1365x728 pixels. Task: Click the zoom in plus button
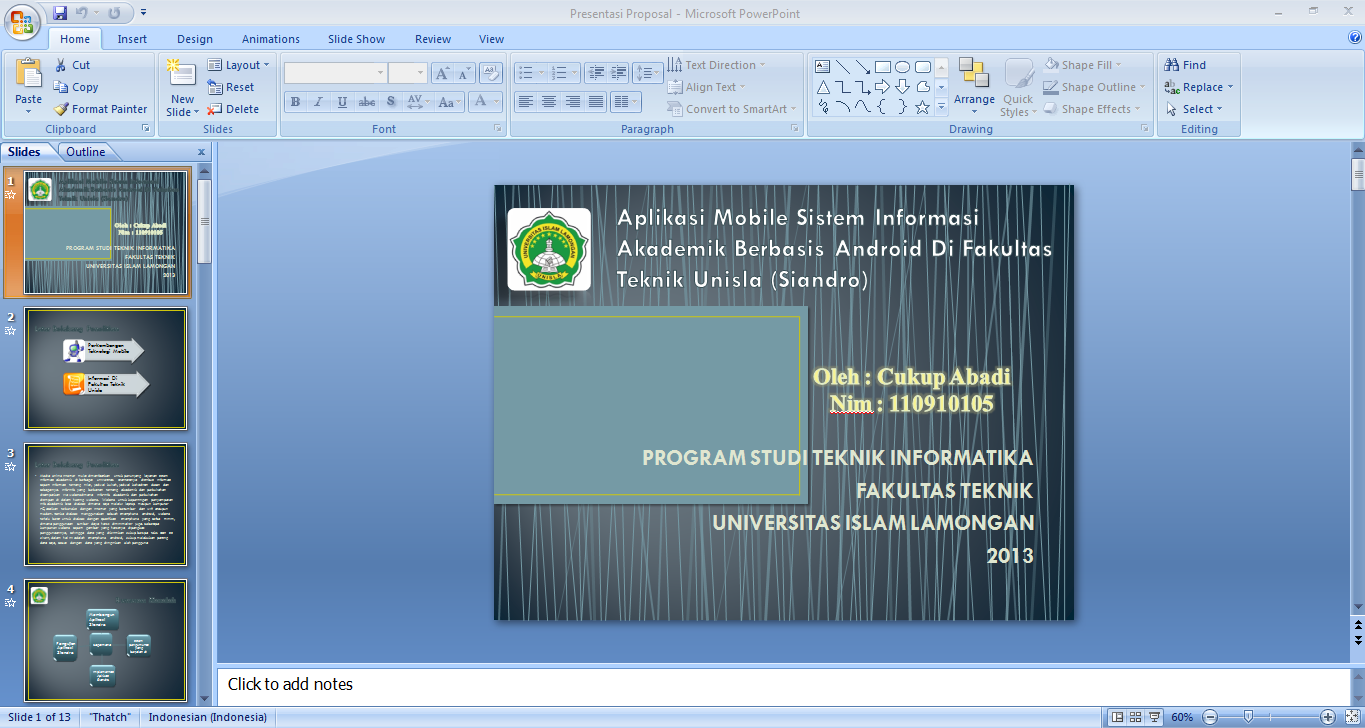1327,717
